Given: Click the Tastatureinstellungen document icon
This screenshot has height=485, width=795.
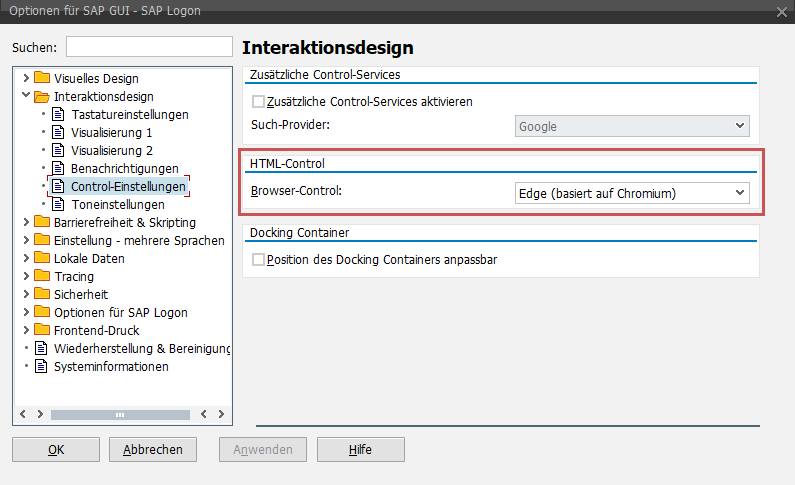Looking at the screenshot, I should [58, 114].
